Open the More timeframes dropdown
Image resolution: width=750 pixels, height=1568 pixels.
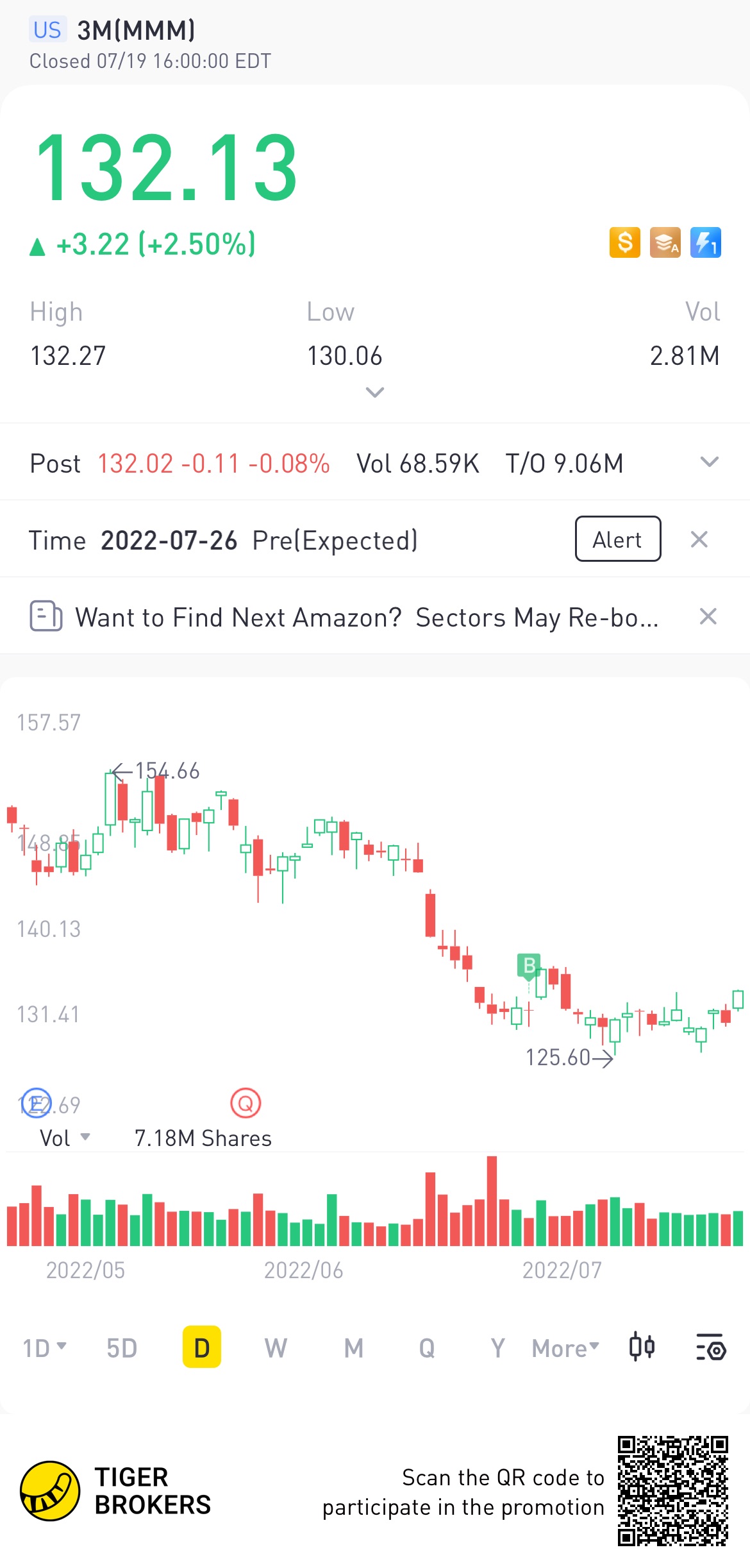[565, 1347]
